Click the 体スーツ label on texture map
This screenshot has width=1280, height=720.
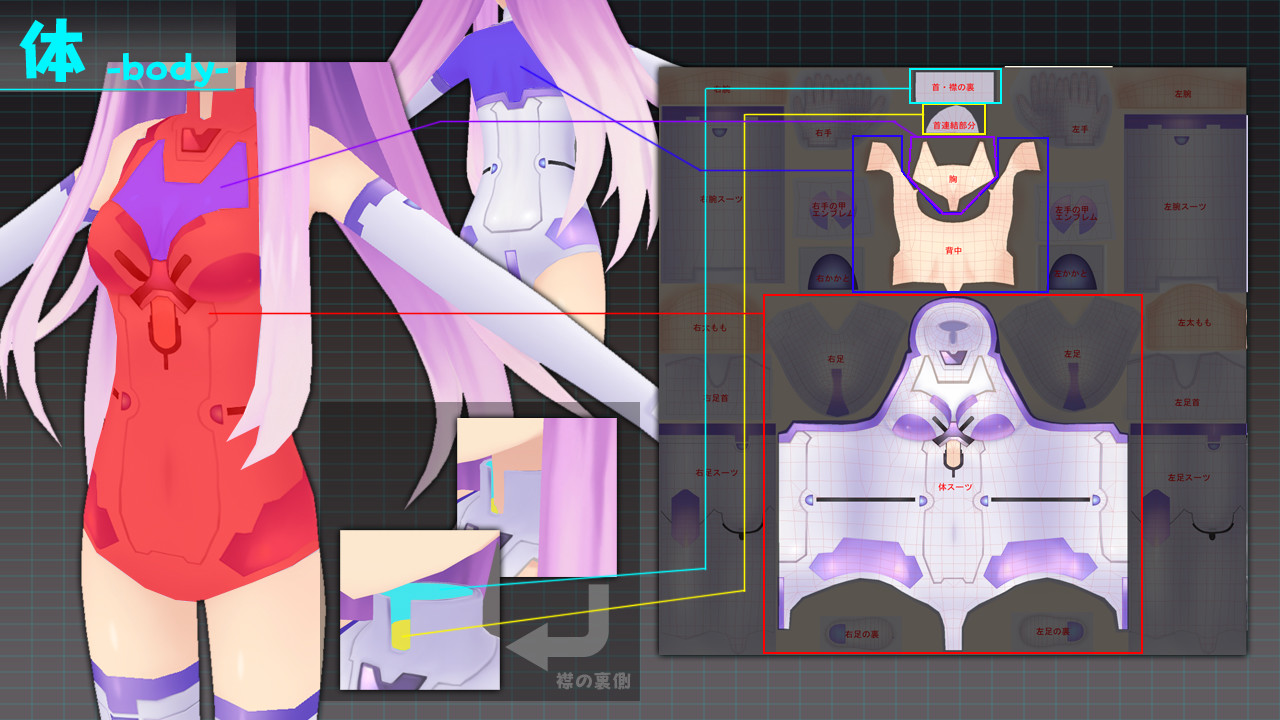tap(954, 486)
